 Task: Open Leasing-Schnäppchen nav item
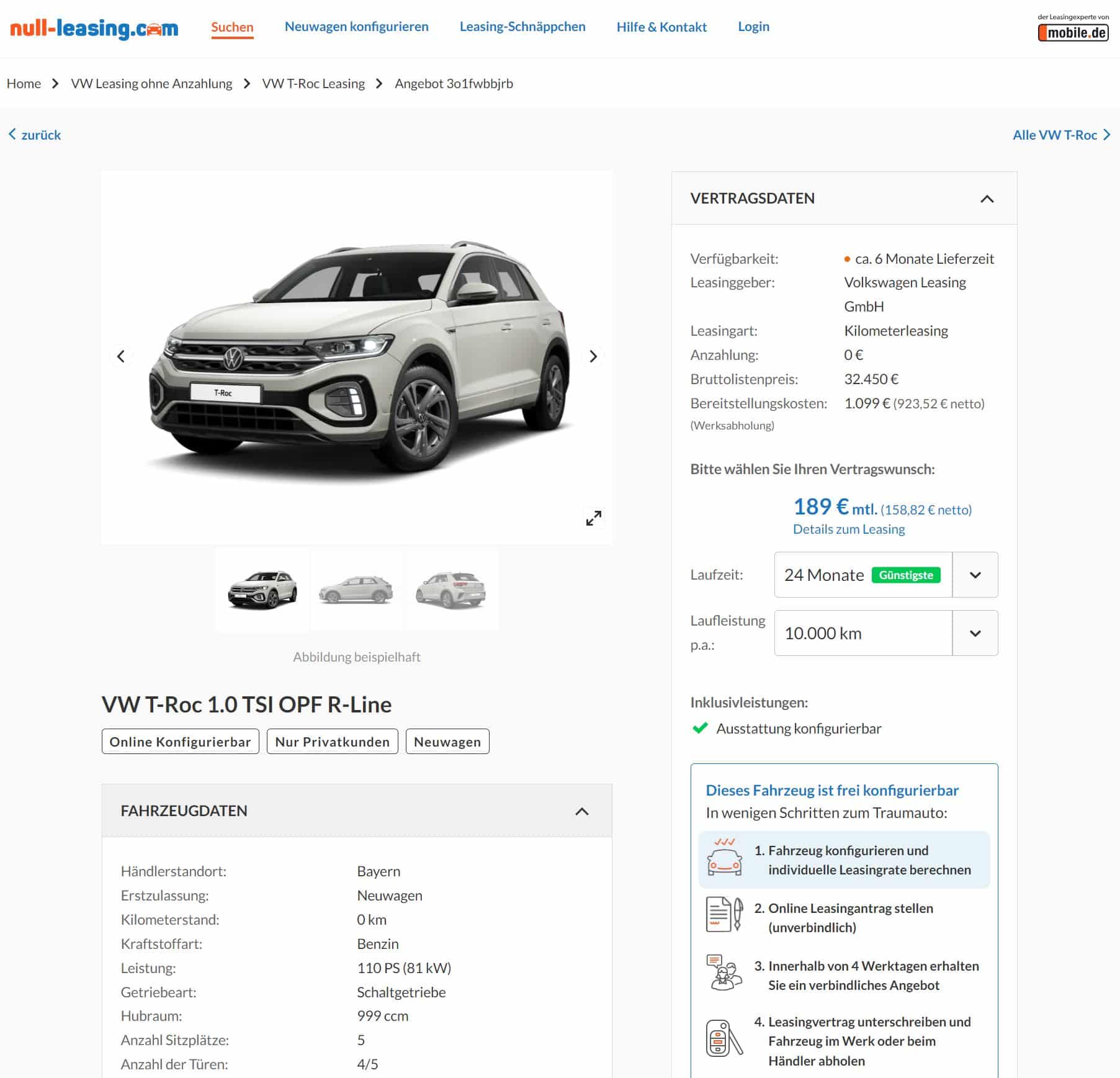pos(522,27)
